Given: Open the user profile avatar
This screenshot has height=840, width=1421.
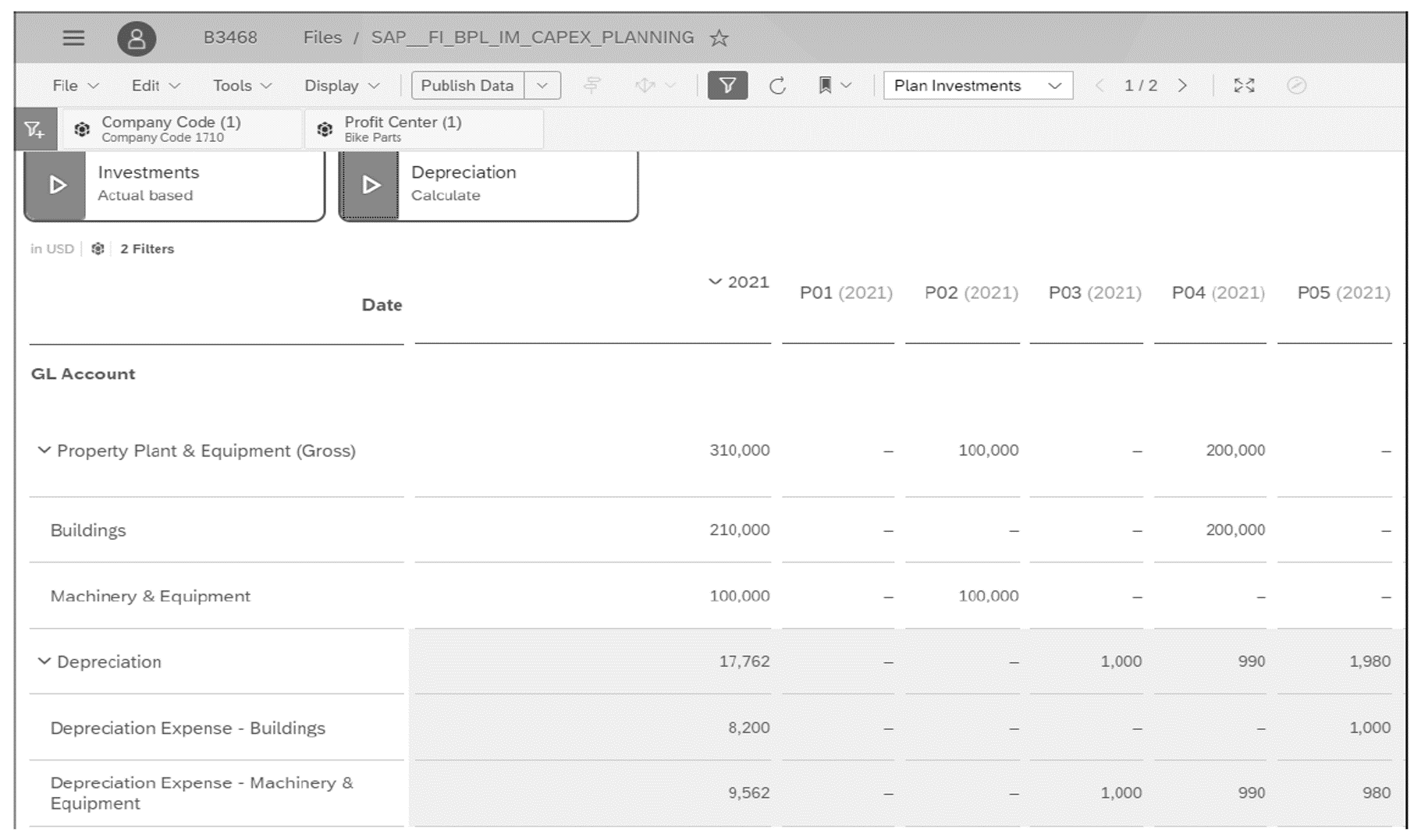Looking at the screenshot, I should (x=137, y=37).
